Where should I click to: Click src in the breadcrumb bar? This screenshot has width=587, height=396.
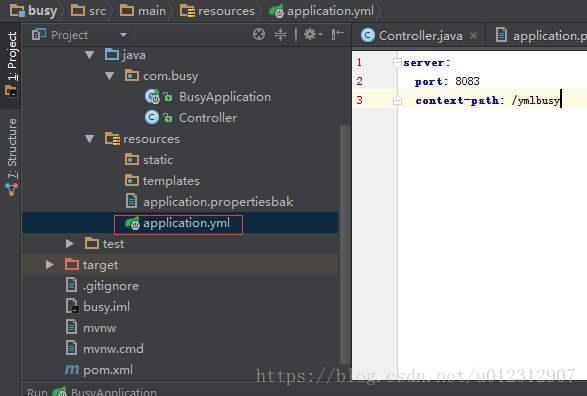click(x=89, y=11)
